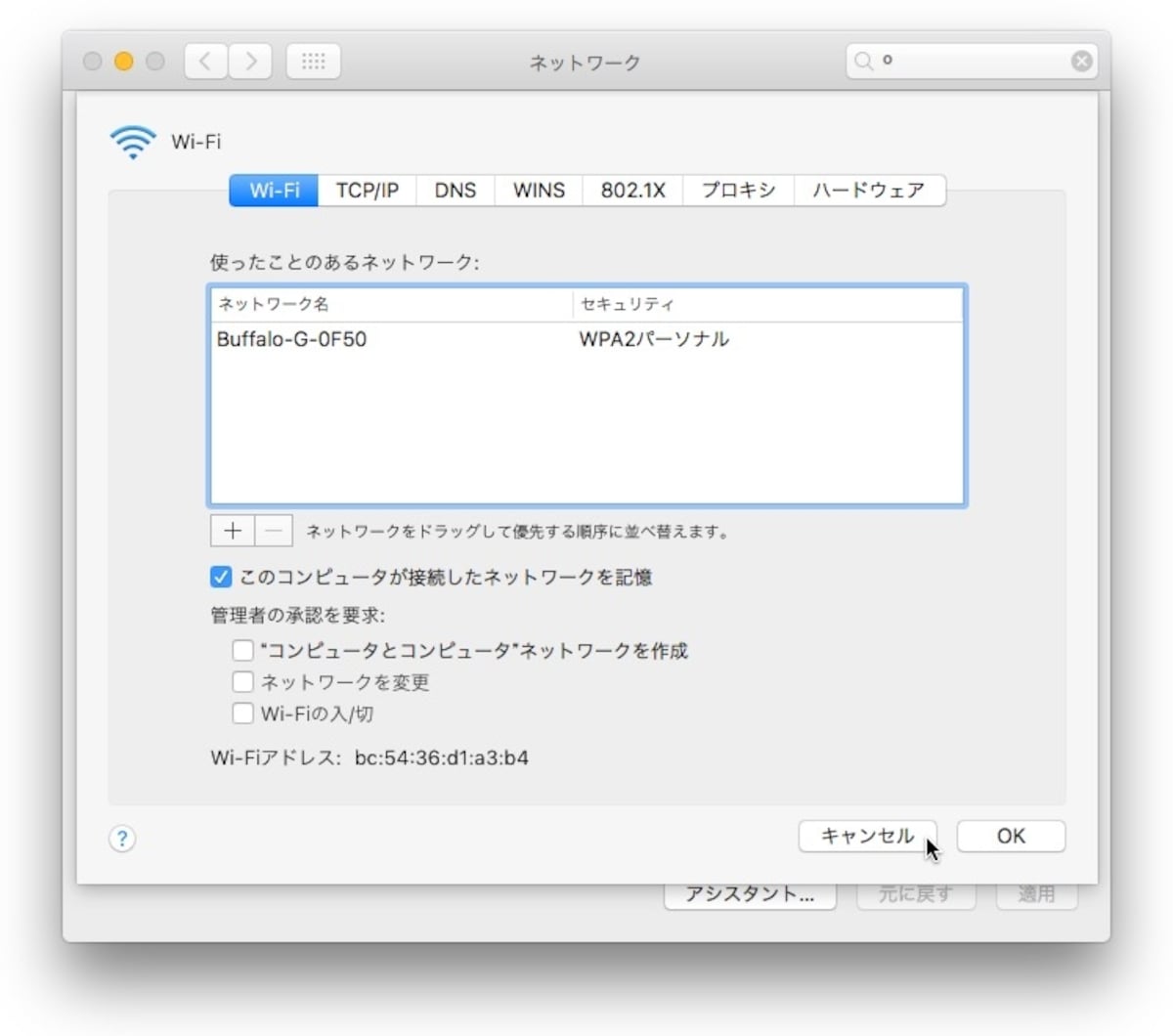Image resolution: width=1173 pixels, height=1036 pixels.
Task: Check the ネットワークを変更 checkbox
Action: pyautogui.click(x=242, y=681)
